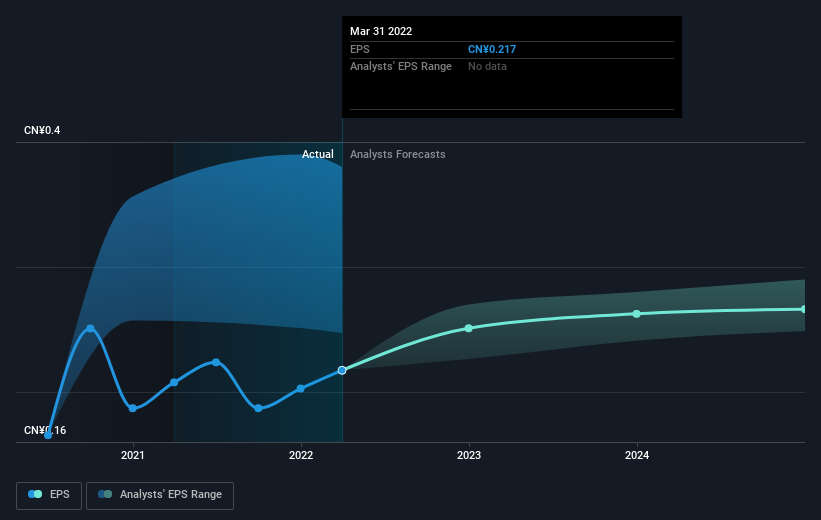Click the 2023 x-axis label
The width and height of the screenshot is (821, 520).
pyautogui.click(x=469, y=455)
